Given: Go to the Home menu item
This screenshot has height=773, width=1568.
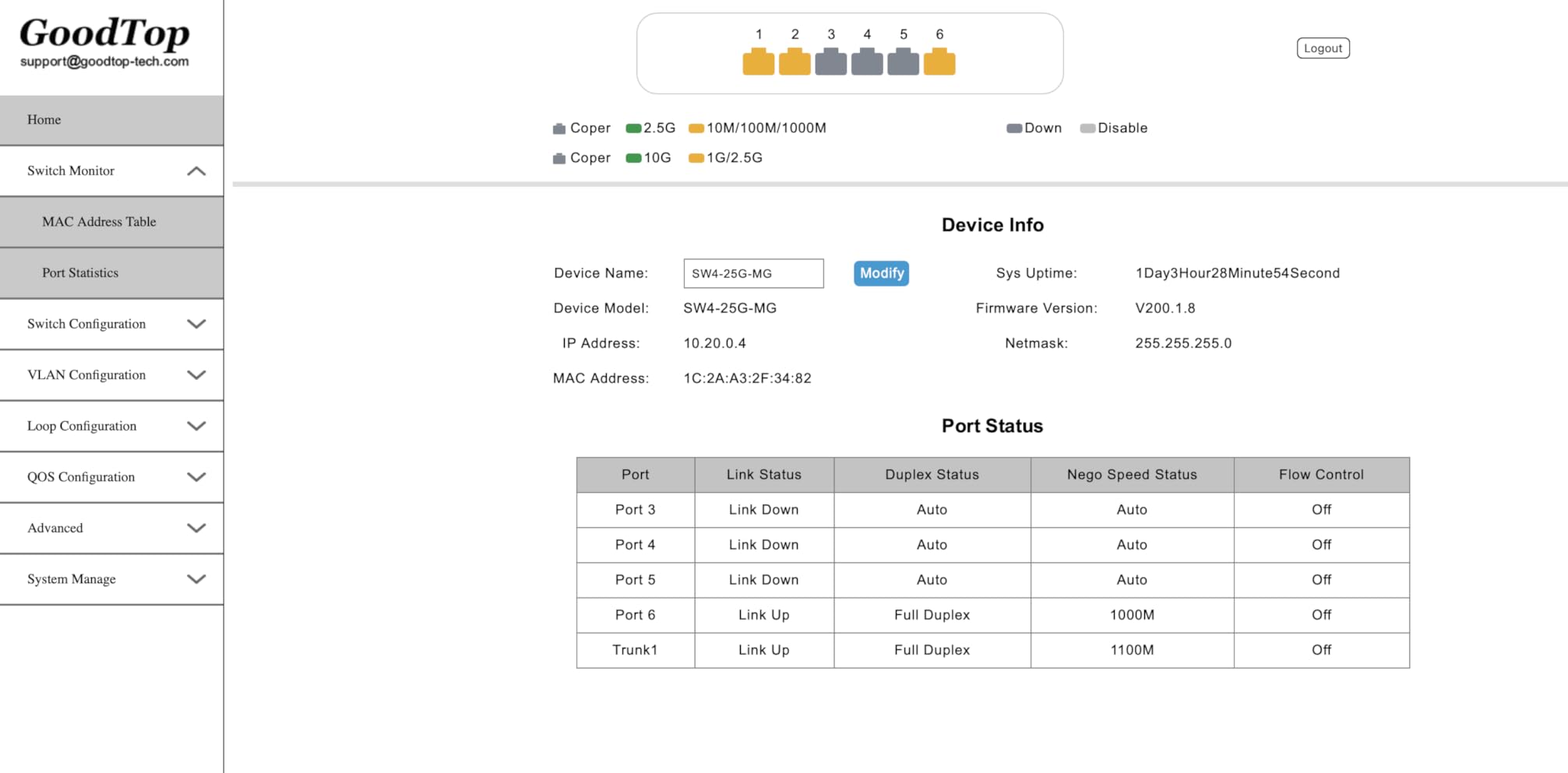Looking at the screenshot, I should coord(44,120).
